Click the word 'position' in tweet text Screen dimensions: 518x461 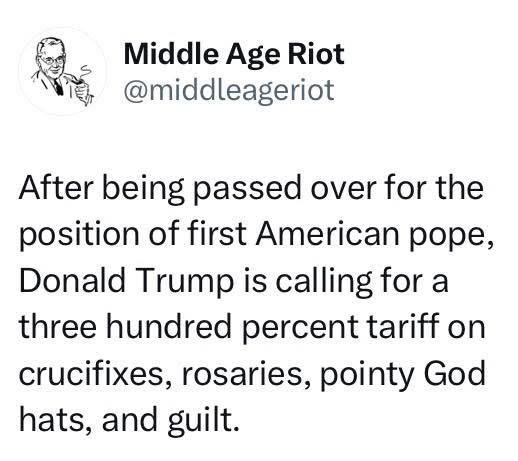79,235
